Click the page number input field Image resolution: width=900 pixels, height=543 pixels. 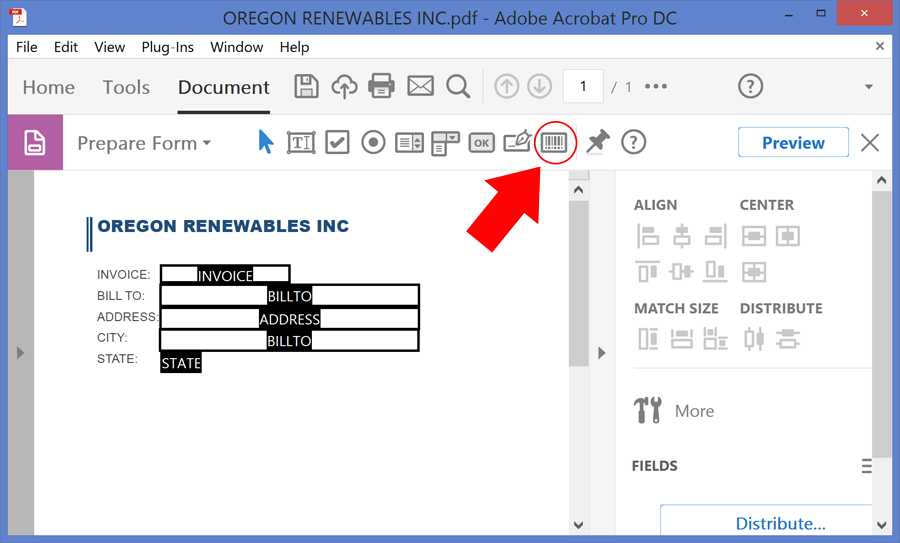coord(583,87)
